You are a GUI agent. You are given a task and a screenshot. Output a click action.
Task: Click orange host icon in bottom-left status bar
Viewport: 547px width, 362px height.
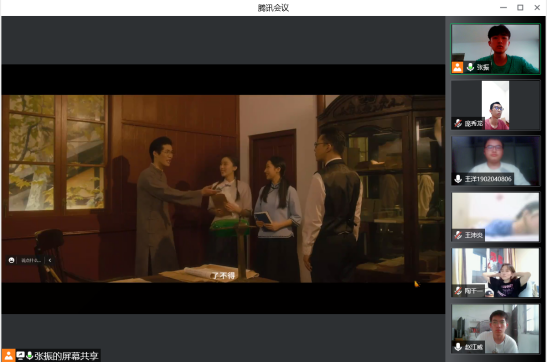coord(8,355)
